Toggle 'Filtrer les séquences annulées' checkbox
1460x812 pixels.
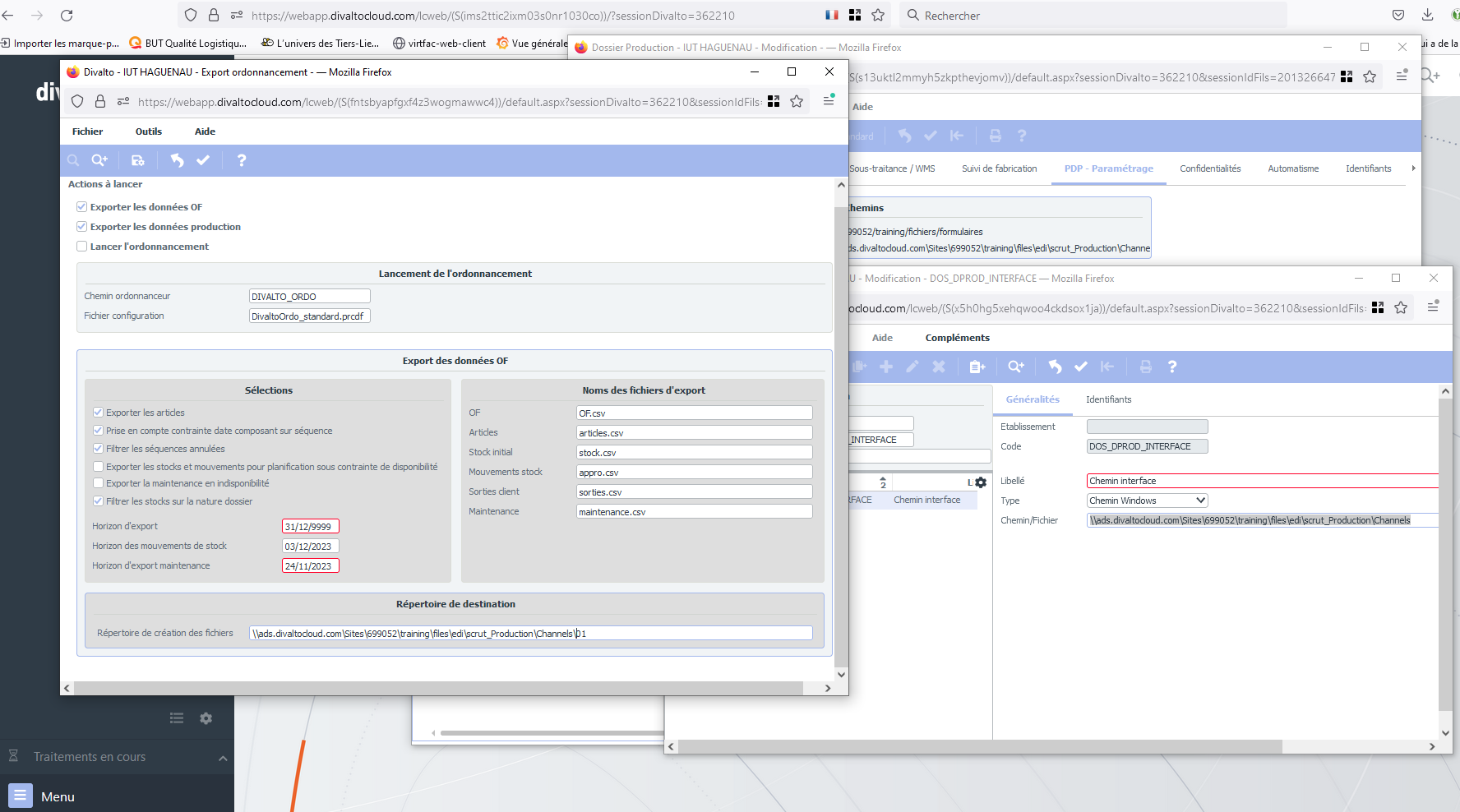(x=98, y=449)
